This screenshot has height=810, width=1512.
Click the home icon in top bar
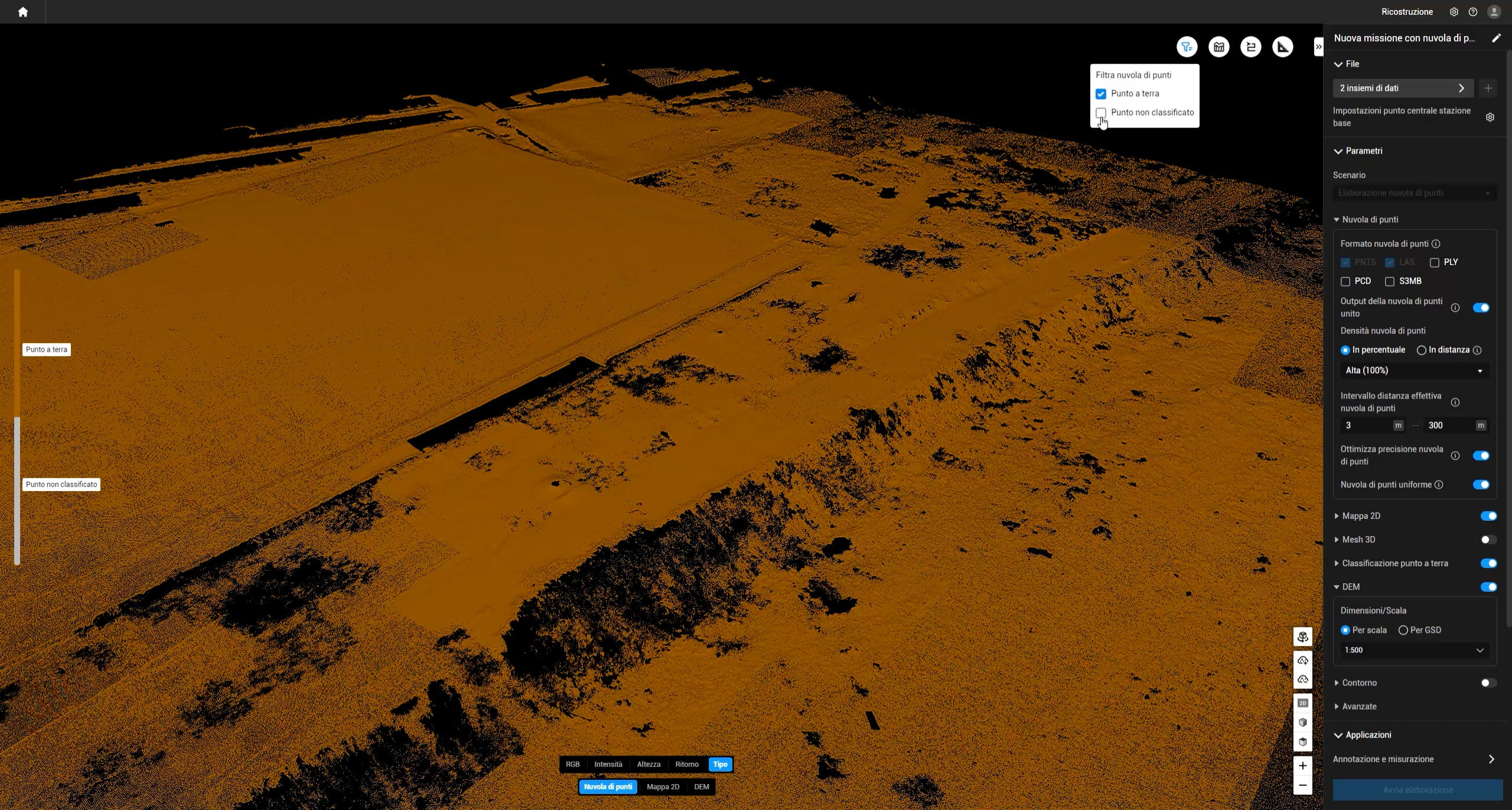tap(22, 12)
